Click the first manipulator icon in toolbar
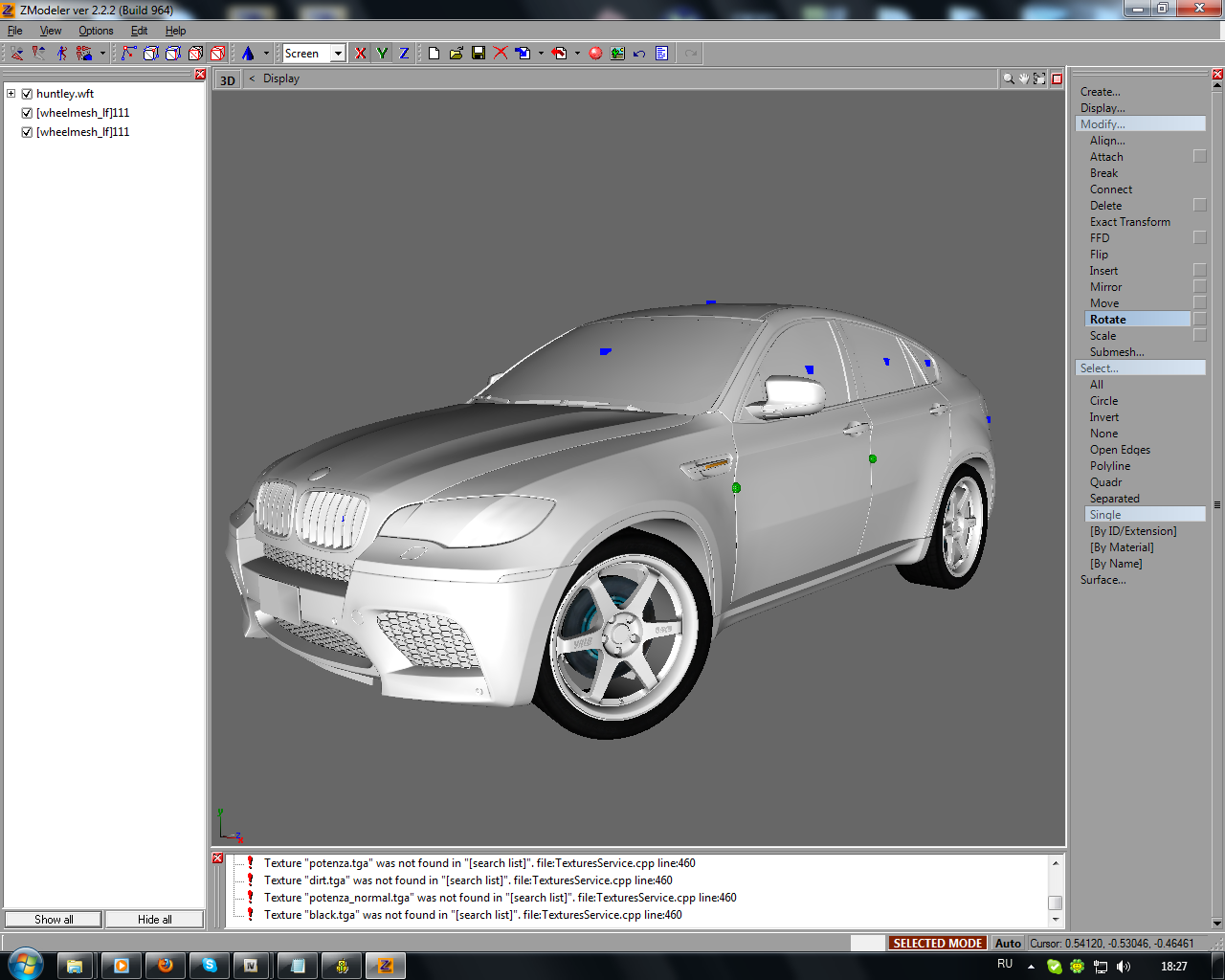The height and width of the screenshot is (980, 1225). tap(17, 54)
